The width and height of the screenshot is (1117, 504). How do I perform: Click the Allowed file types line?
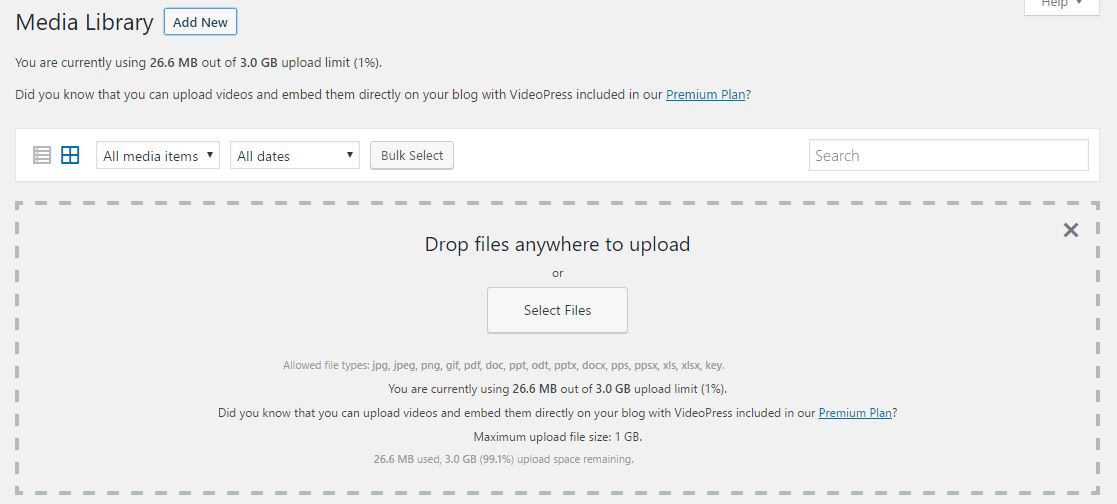[504, 366]
